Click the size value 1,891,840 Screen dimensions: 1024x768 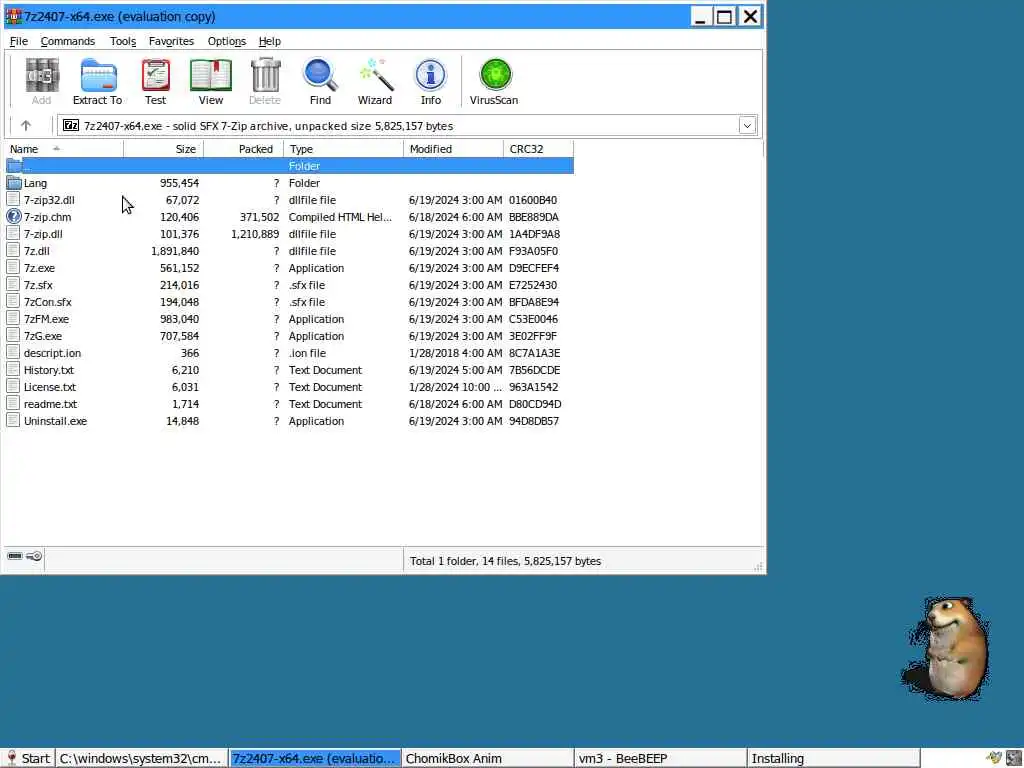(x=175, y=251)
